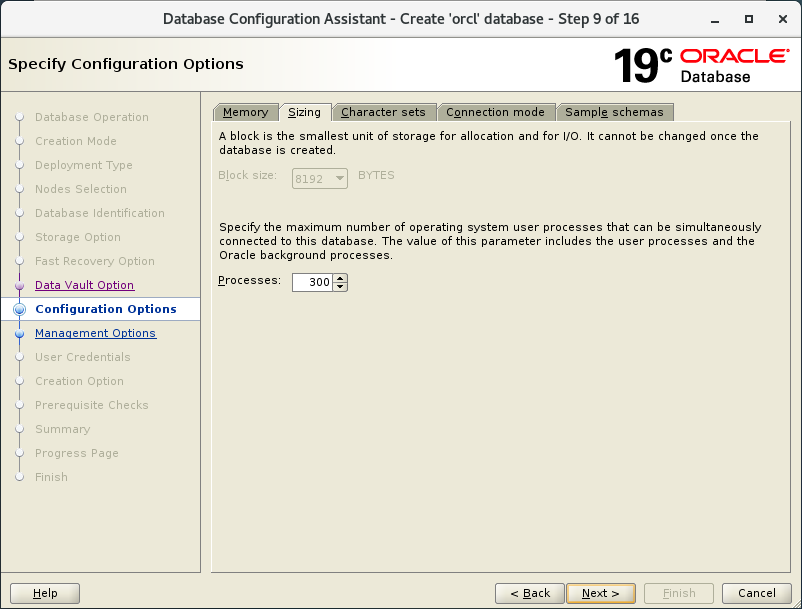
Task: Click the Configuration Options sidebar entry
Action: point(106,309)
